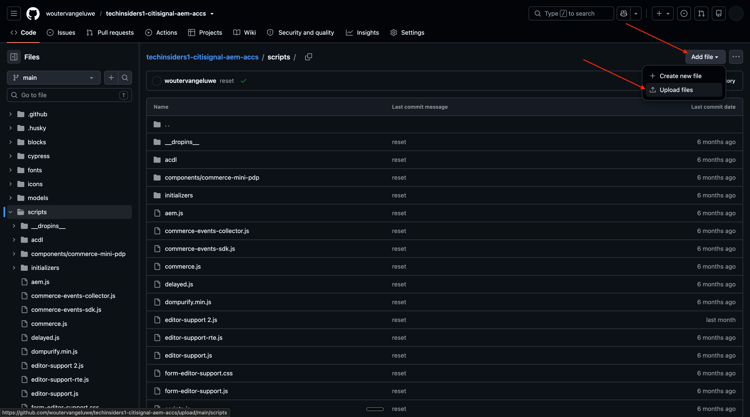Screen dimensions: 750x417
Task: Open Security and quality tab
Action: pos(300,33)
